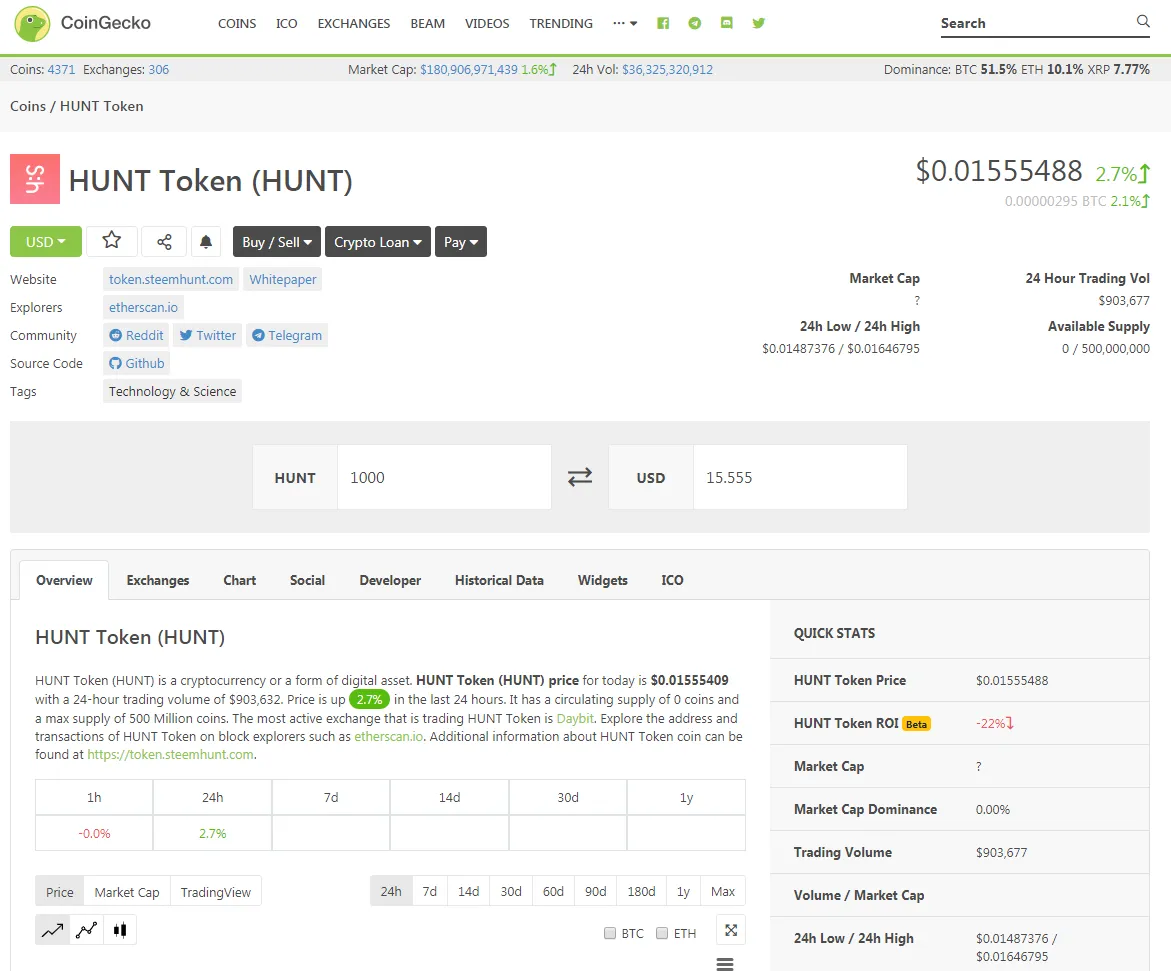Screen dimensions: 1171x971
Task: Open the Discord icon in header
Action: coord(727,23)
